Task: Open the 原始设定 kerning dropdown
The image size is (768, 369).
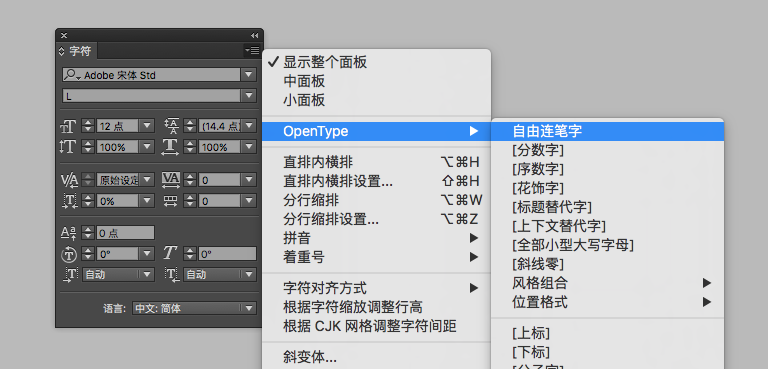Action: point(147,180)
